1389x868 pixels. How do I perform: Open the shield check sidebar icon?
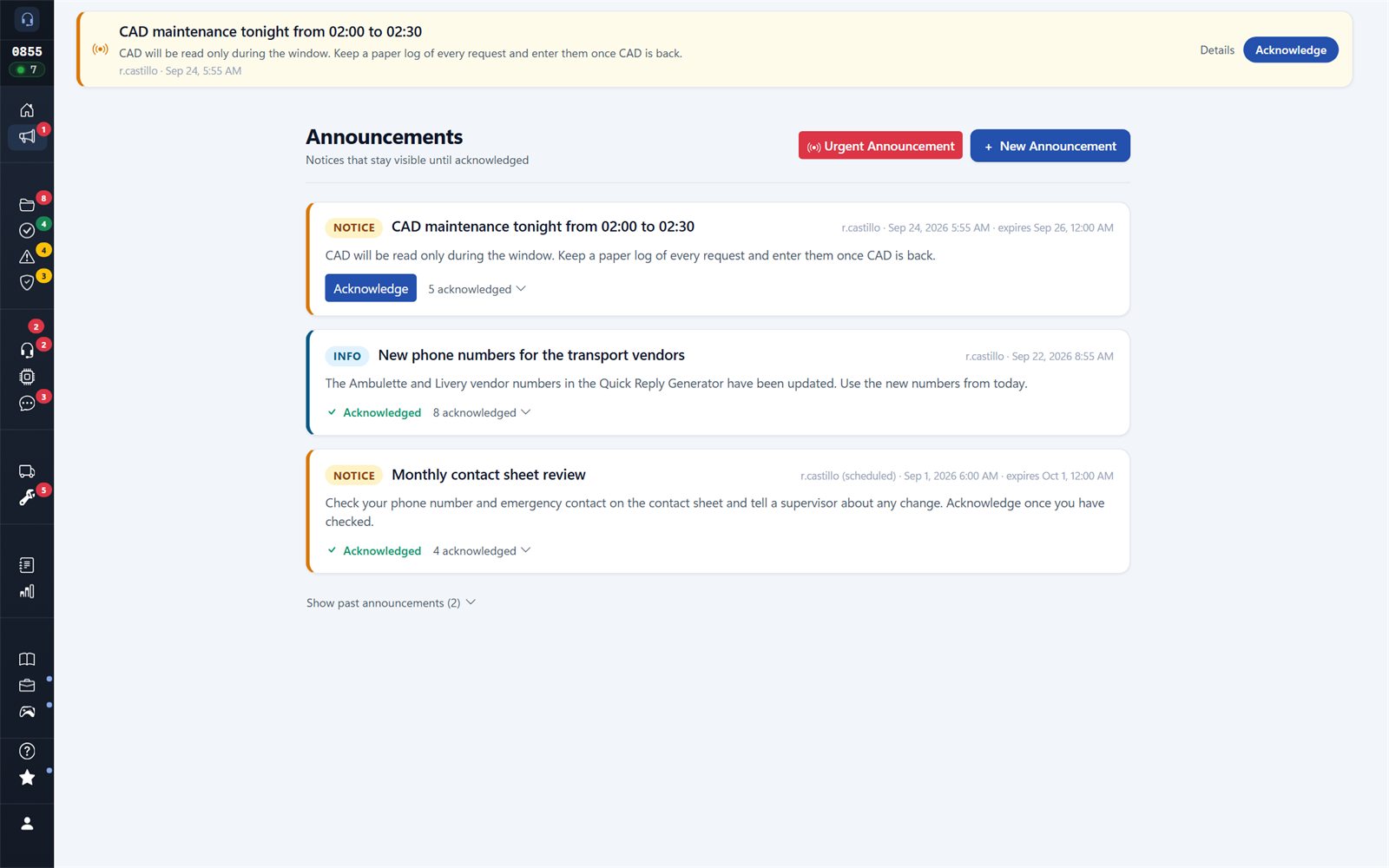point(27,283)
